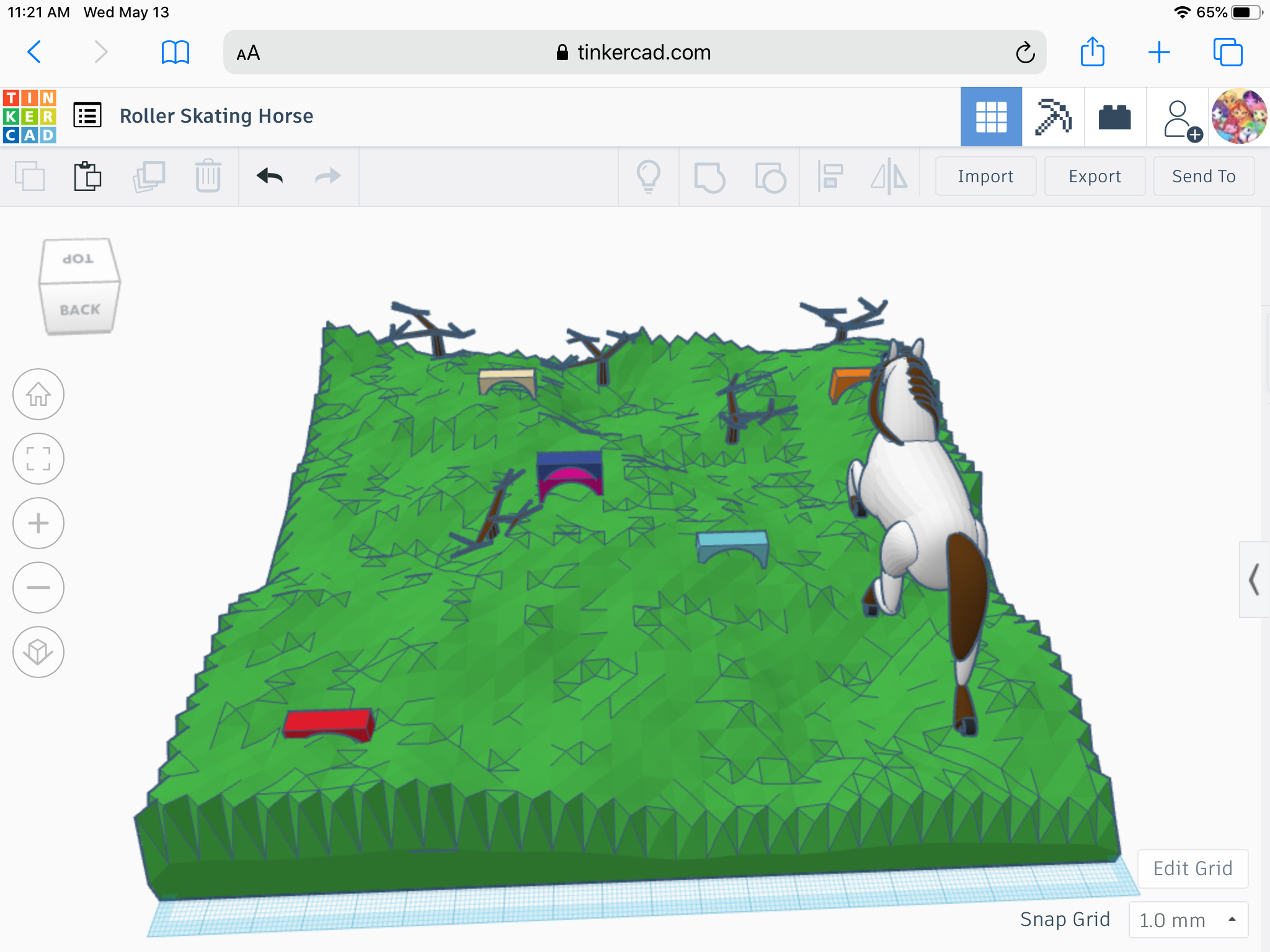Open the Snap Grid 1.0 mm dropdown
This screenshot has height=952, width=1270.
pos(1188,920)
